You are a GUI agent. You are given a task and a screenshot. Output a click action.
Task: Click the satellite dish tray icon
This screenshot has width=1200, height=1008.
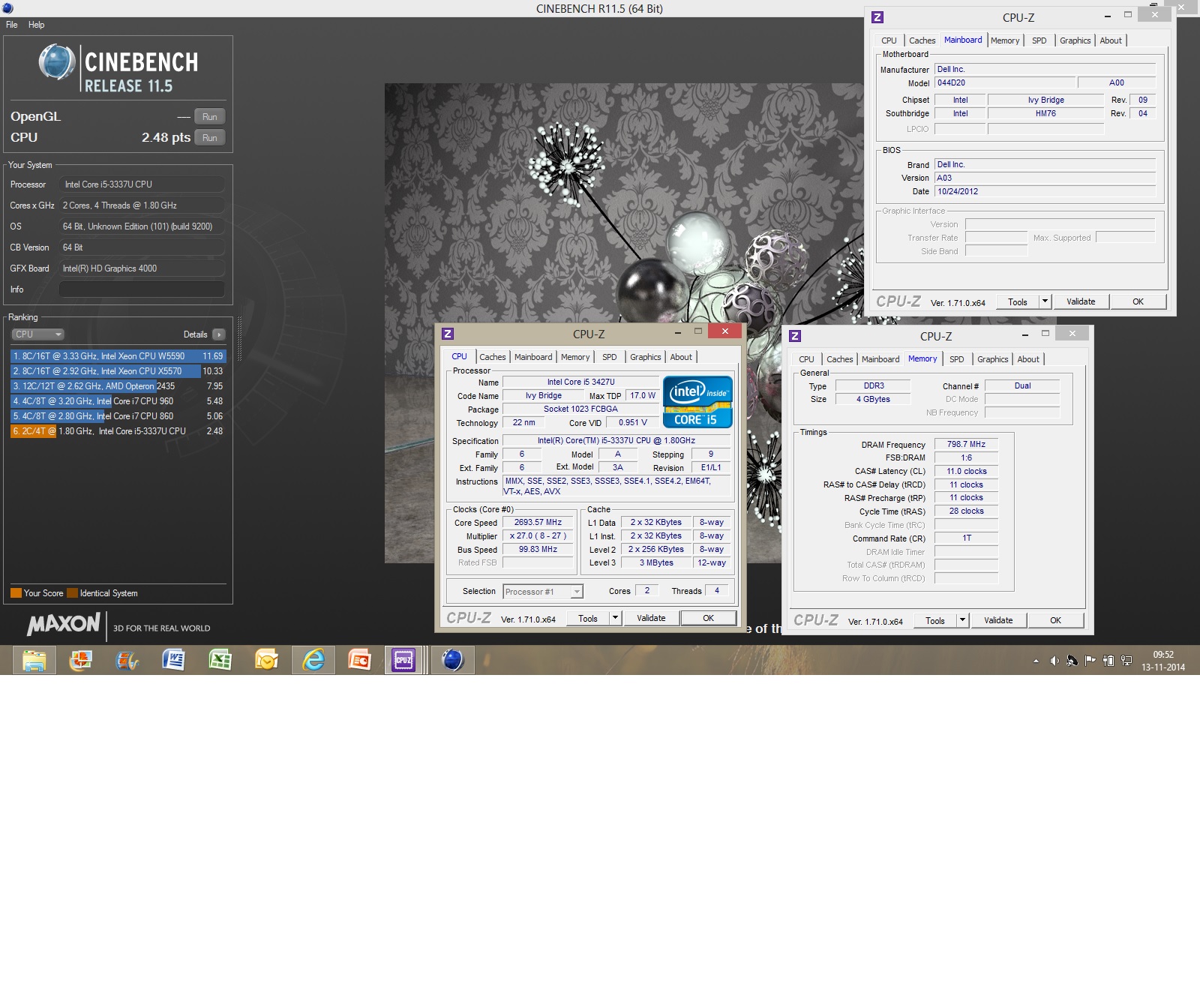tap(1072, 661)
